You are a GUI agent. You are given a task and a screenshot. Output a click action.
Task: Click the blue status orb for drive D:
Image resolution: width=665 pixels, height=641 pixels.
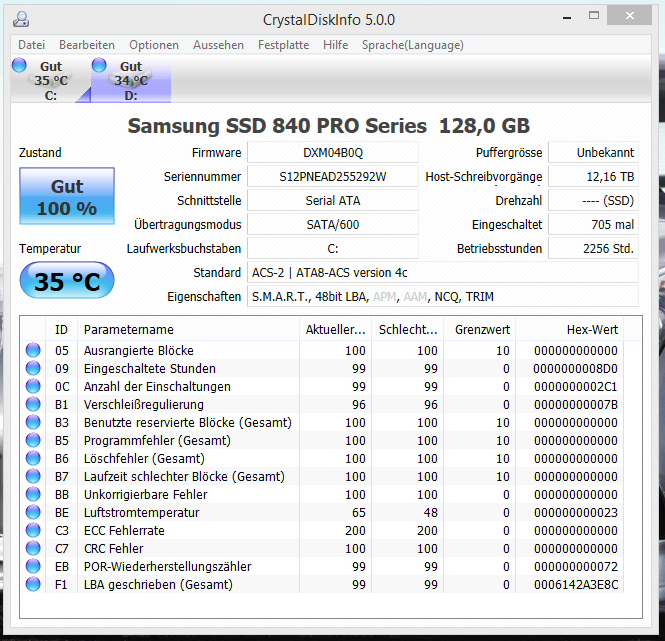coord(99,66)
